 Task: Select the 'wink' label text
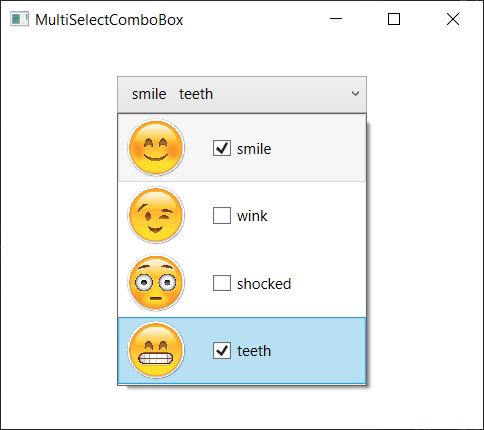(252, 216)
